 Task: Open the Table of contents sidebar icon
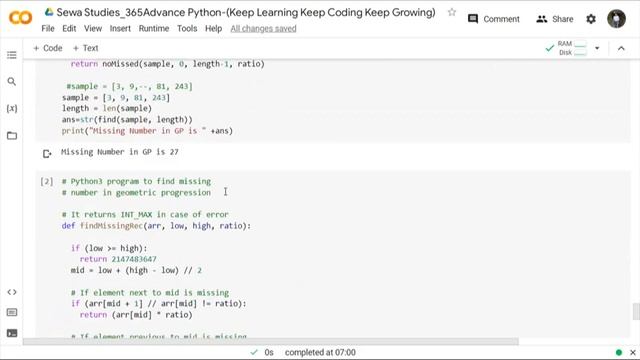click(x=12, y=55)
